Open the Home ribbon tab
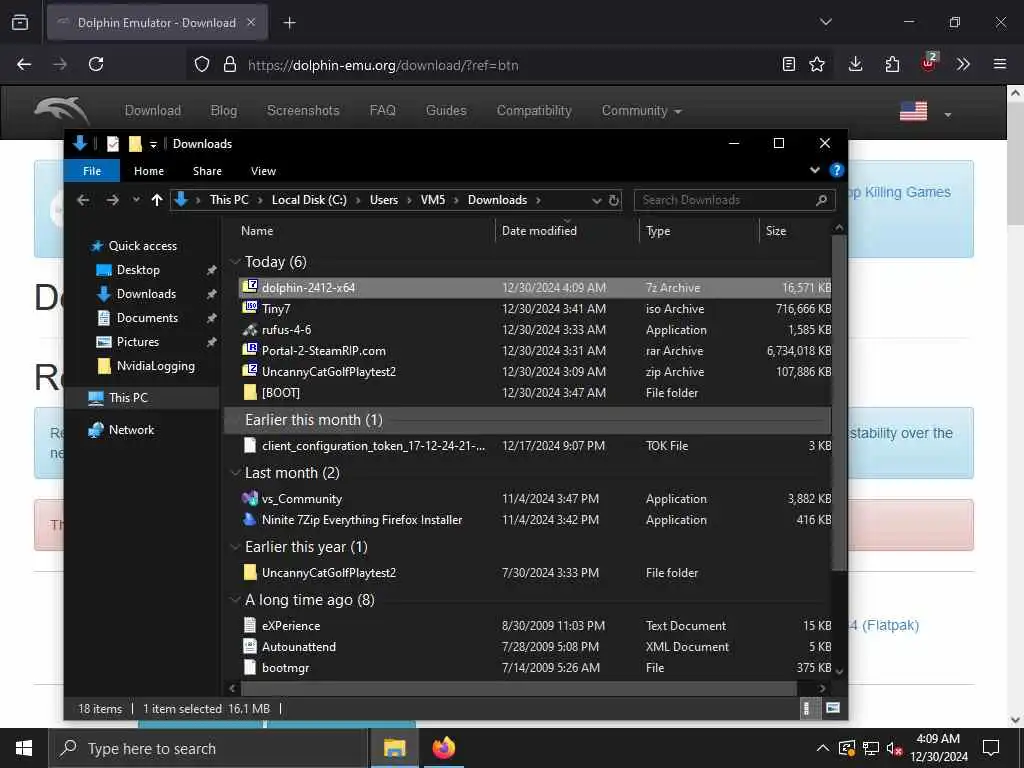This screenshot has width=1024, height=768. pos(149,170)
